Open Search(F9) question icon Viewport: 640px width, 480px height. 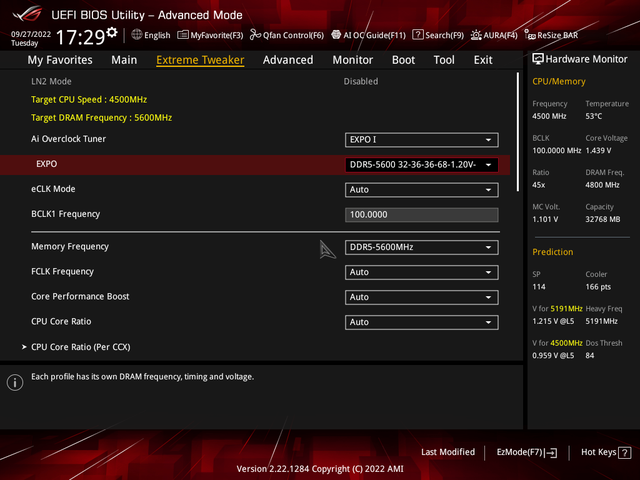418,35
